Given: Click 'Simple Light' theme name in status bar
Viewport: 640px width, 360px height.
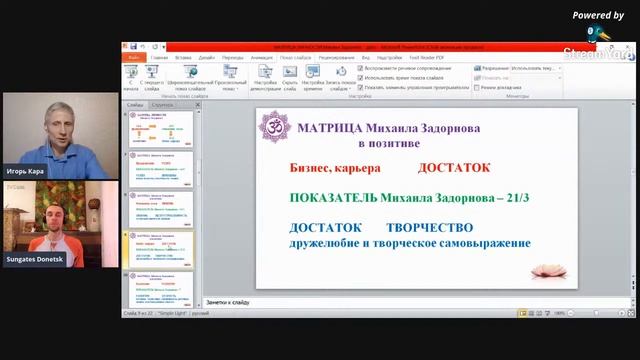Looking at the screenshot, I should point(172,313).
